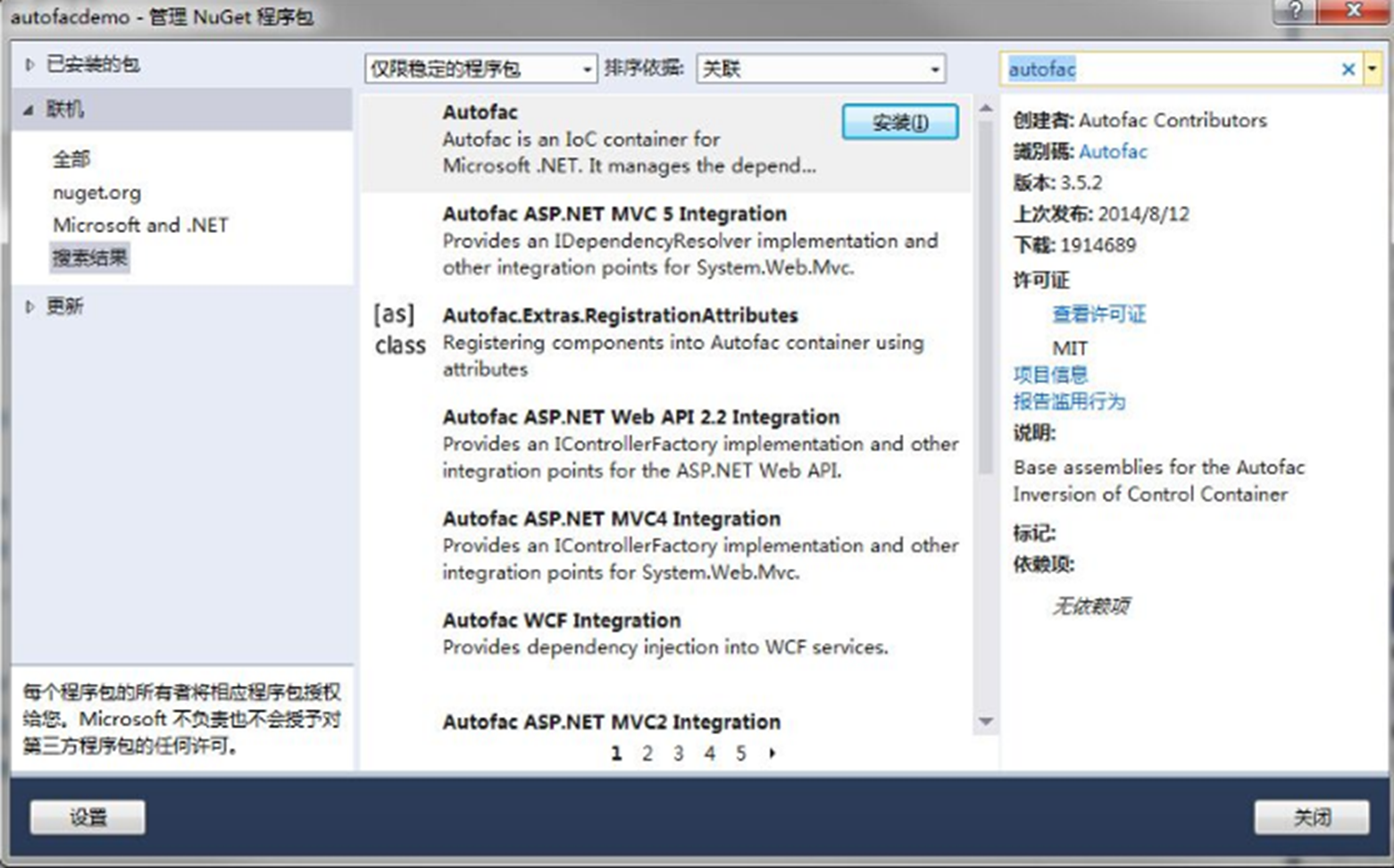
Task: Open the 报告滥用行为 link
Action: (1069, 402)
